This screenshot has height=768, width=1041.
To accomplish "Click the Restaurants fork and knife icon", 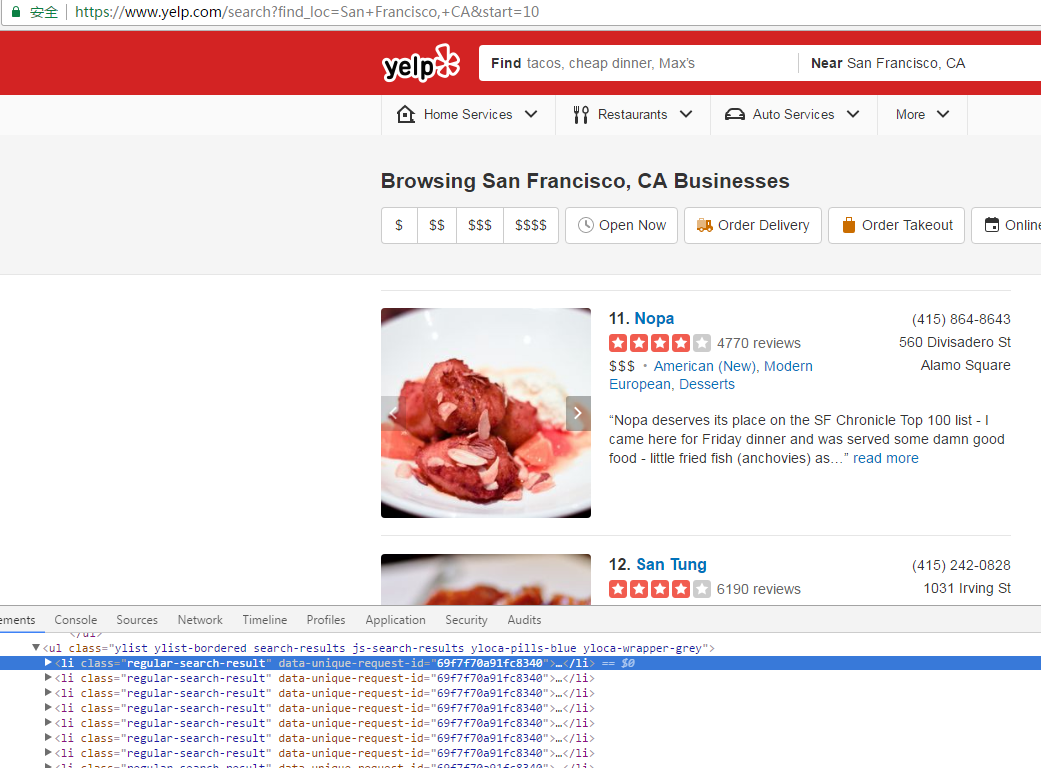I will [x=581, y=115].
